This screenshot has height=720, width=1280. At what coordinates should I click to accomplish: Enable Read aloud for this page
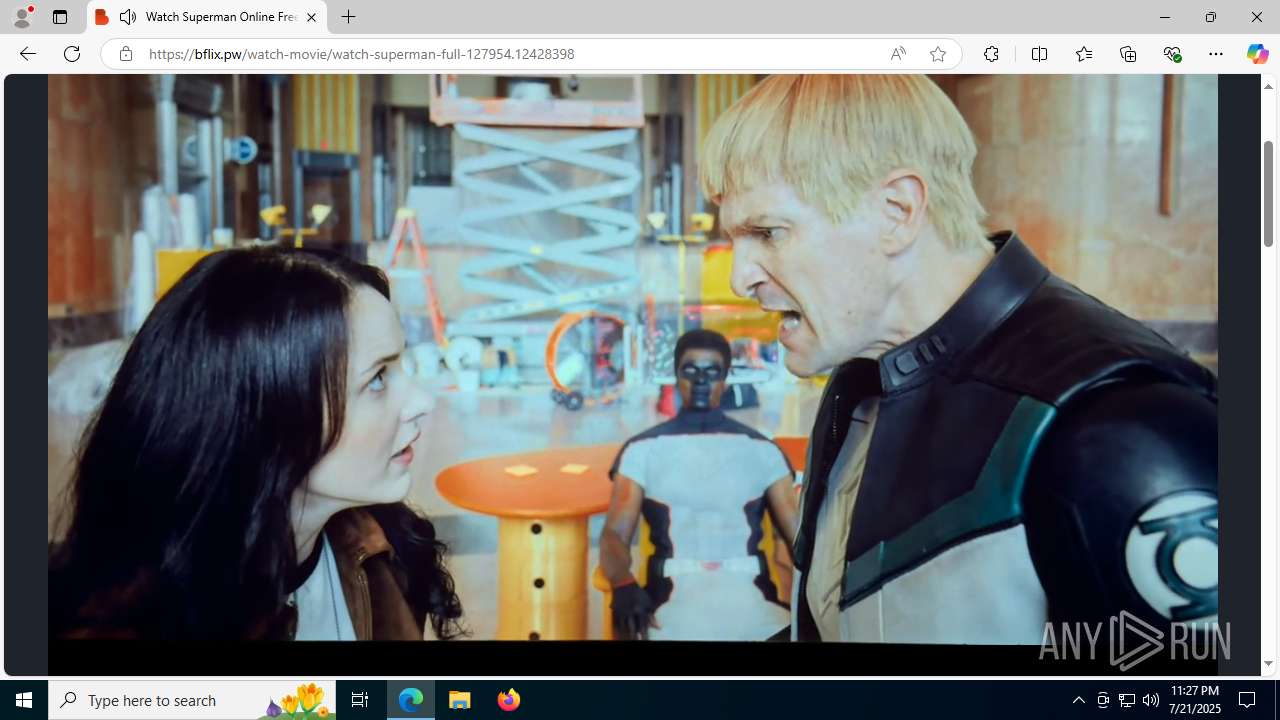click(898, 54)
